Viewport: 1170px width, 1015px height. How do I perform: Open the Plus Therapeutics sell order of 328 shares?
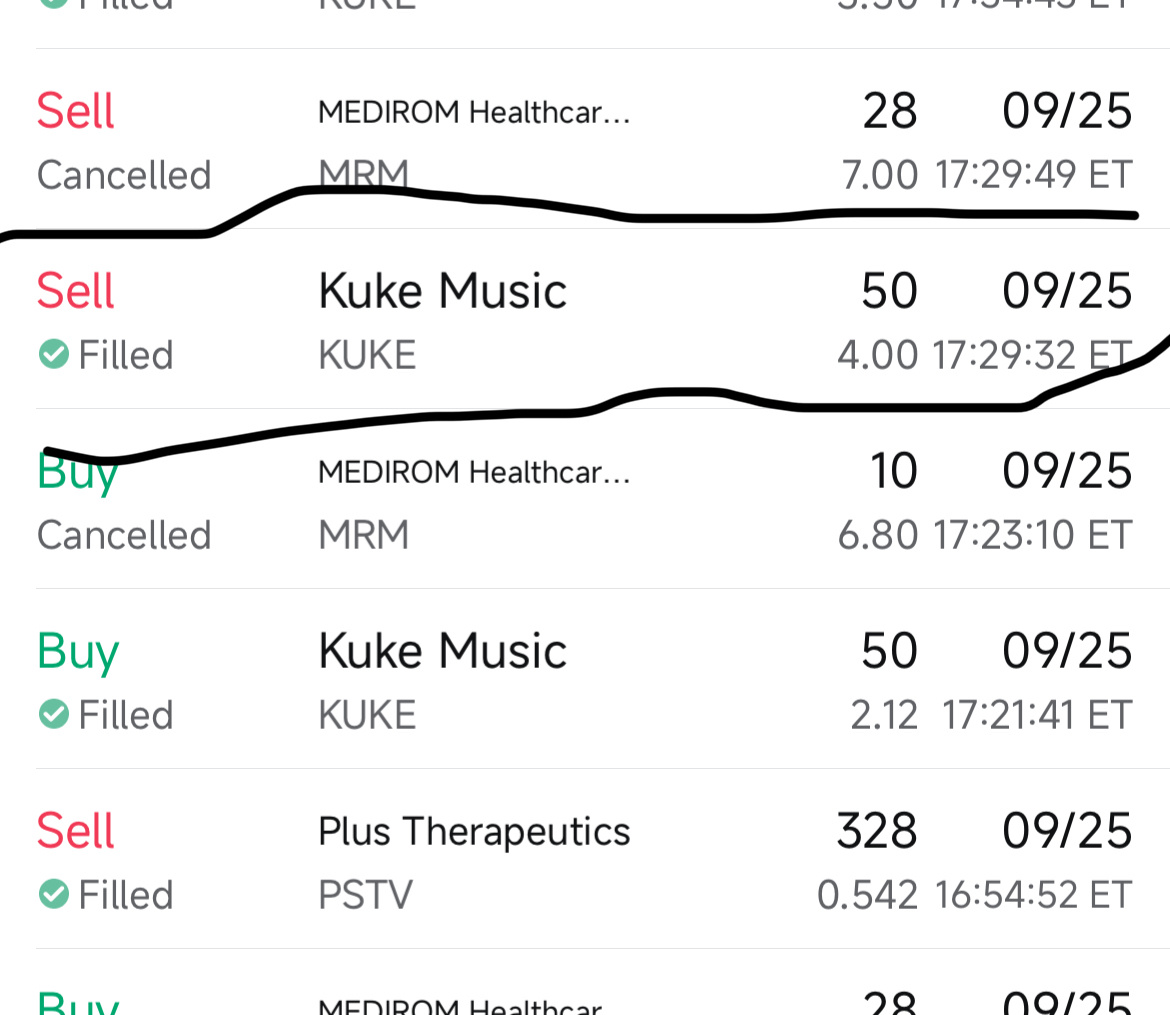585,858
